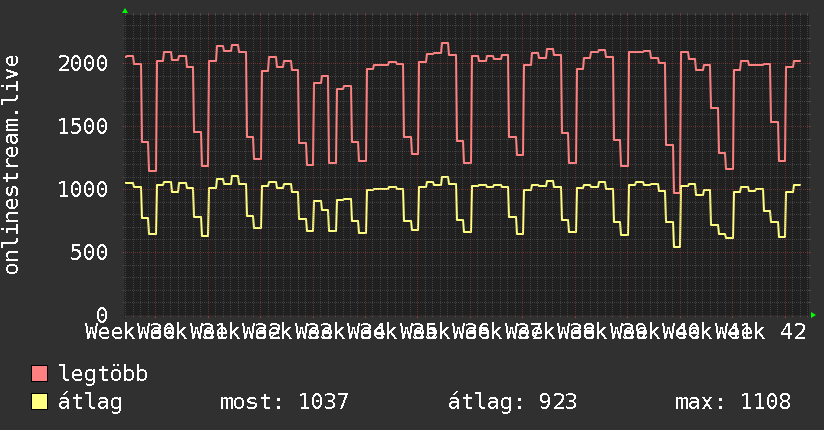The width and height of the screenshot is (824, 430).
Task: Click the green arrow at end of x-axis
Action: tap(813, 315)
